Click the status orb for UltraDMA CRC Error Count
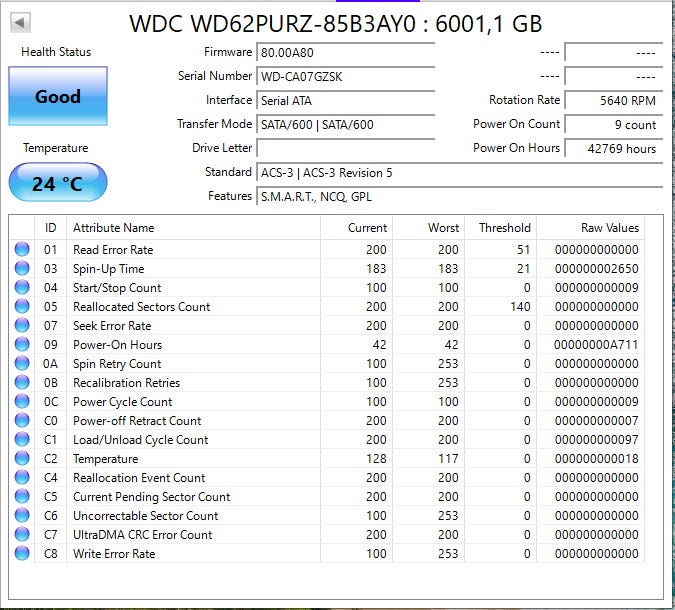 22,534
